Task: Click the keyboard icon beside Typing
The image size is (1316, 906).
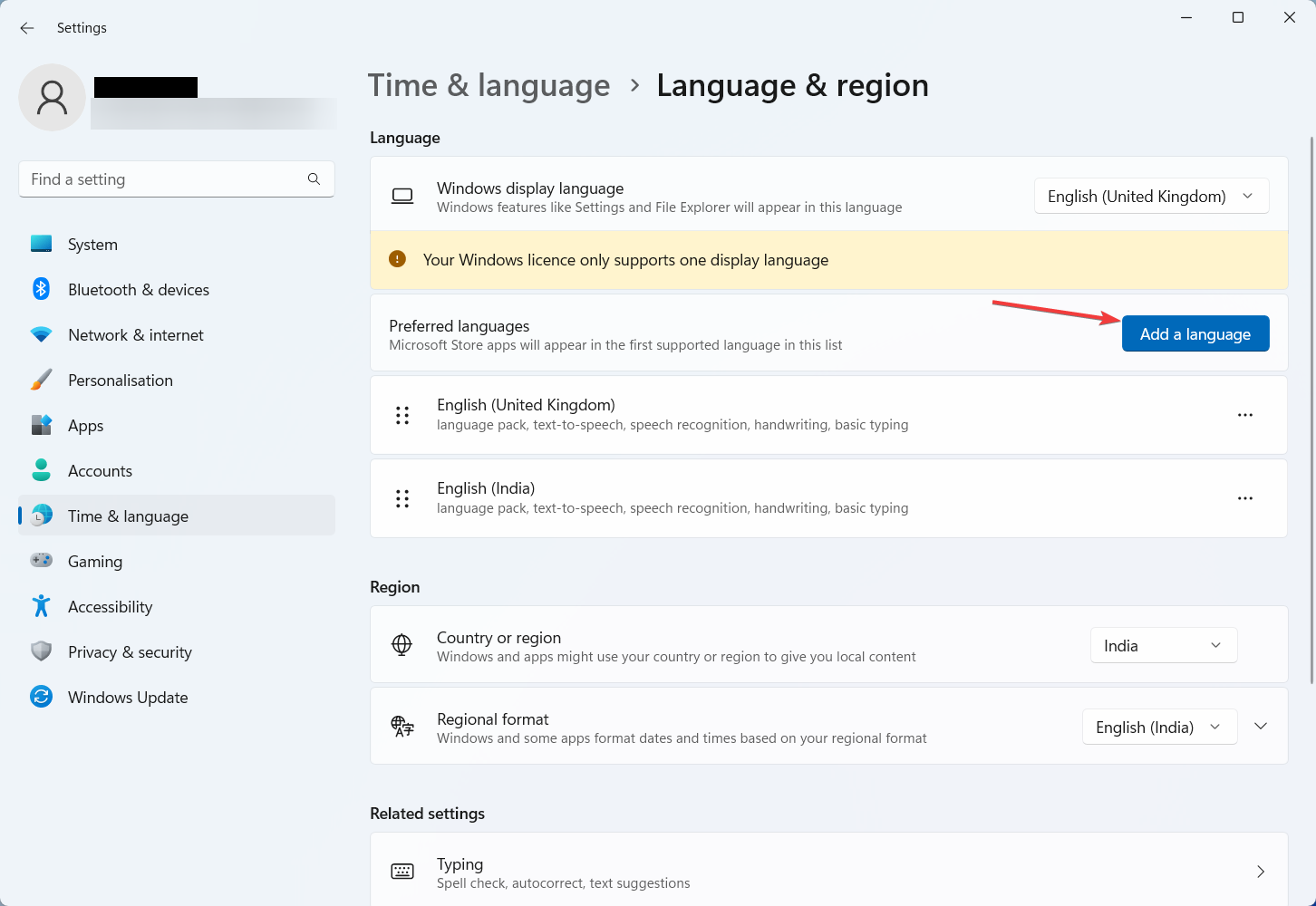Action: tap(402, 871)
